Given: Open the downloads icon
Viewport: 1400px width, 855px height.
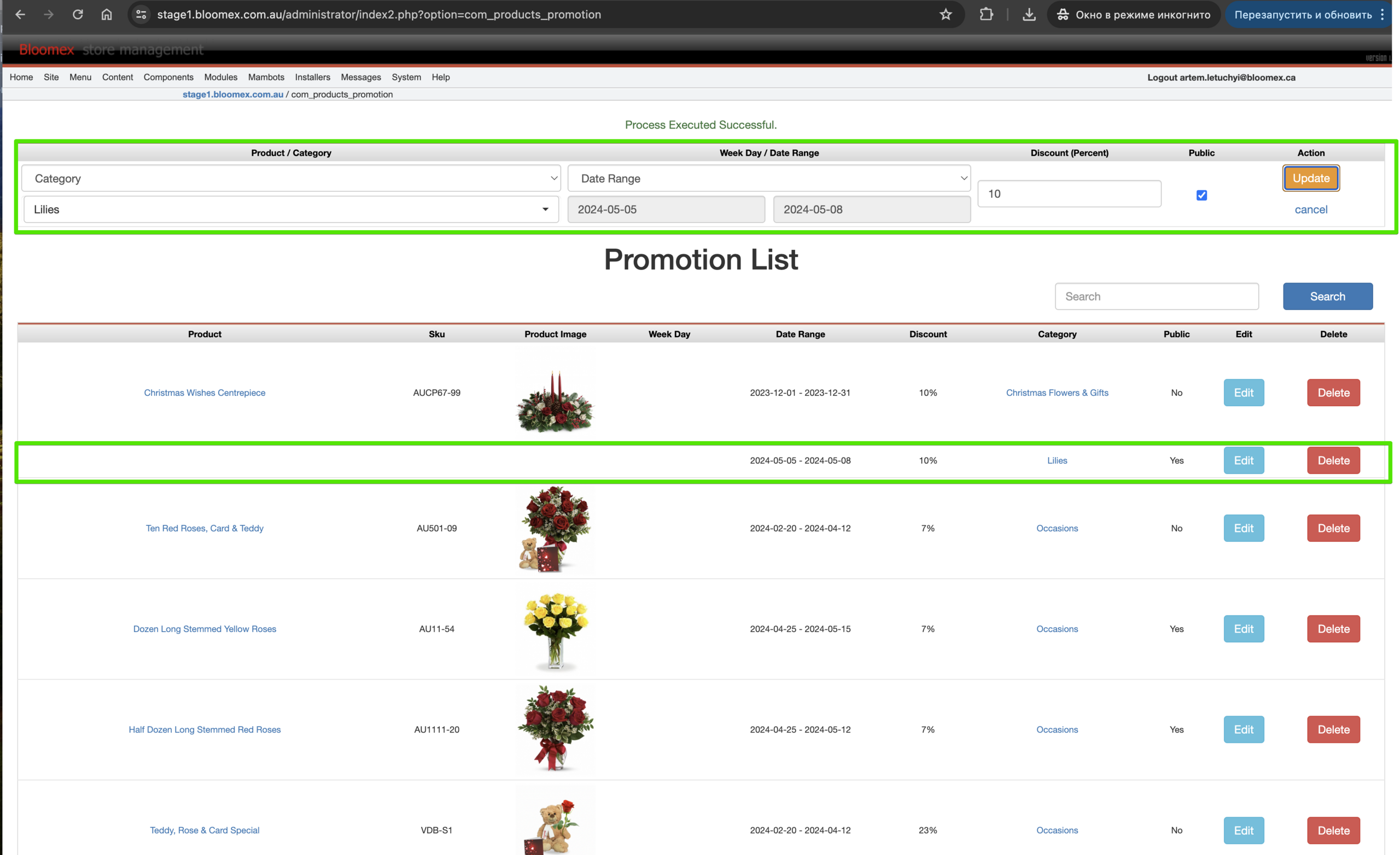Looking at the screenshot, I should [1029, 15].
